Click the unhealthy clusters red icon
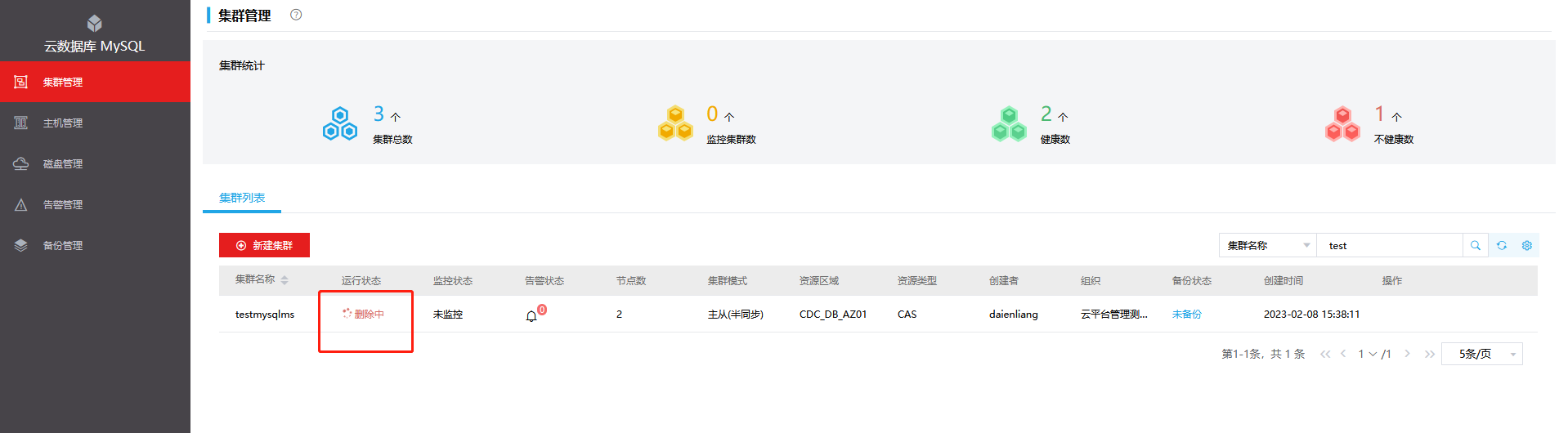1568x433 pixels. coord(1342,123)
